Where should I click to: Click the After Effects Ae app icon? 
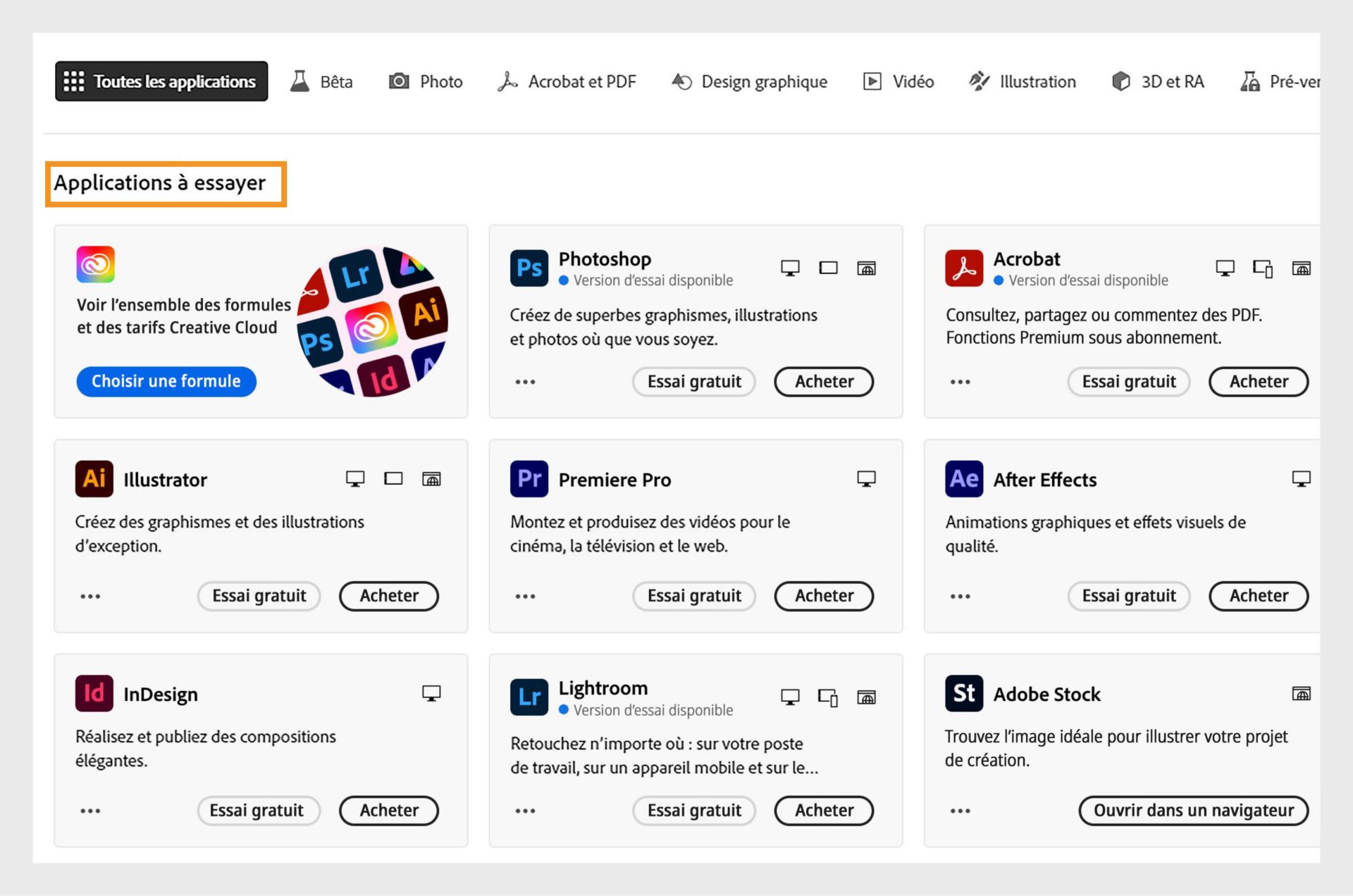[x=964, y=479]
